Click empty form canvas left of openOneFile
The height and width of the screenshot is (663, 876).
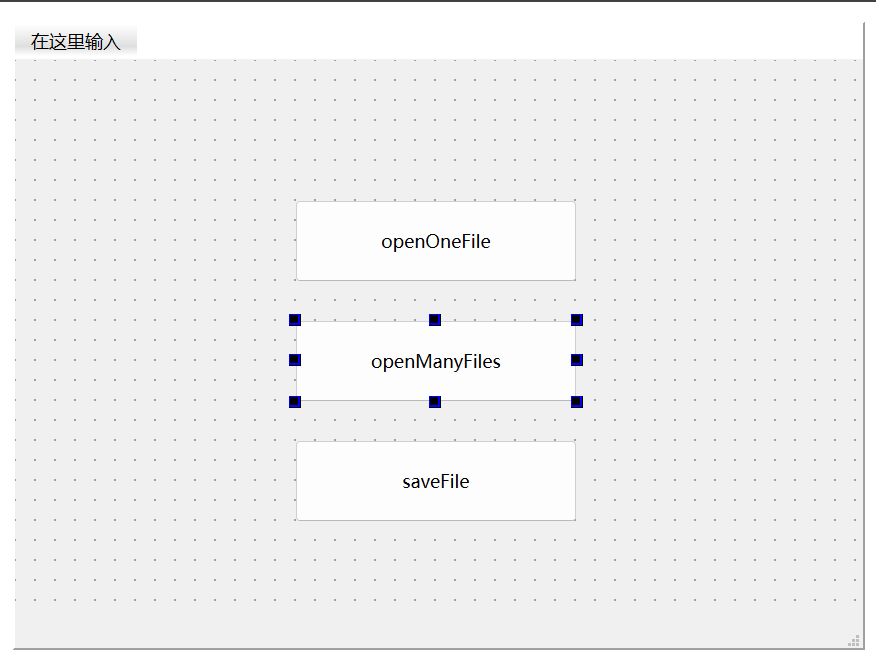(x=150, y=241)
